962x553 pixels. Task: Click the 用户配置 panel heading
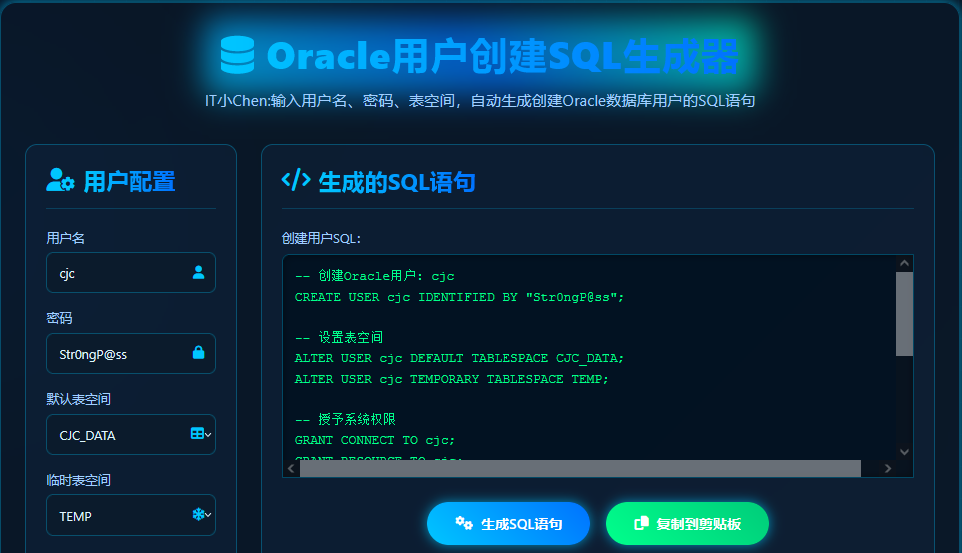(x=129, y=182)
